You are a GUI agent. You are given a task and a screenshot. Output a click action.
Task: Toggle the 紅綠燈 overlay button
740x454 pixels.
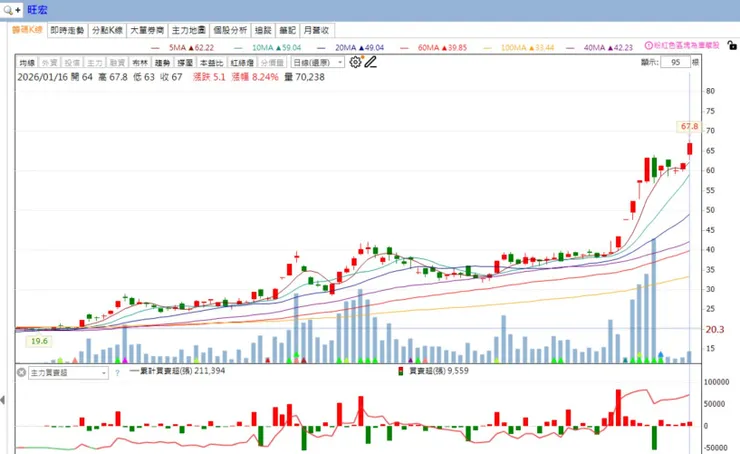coord(242,62)
